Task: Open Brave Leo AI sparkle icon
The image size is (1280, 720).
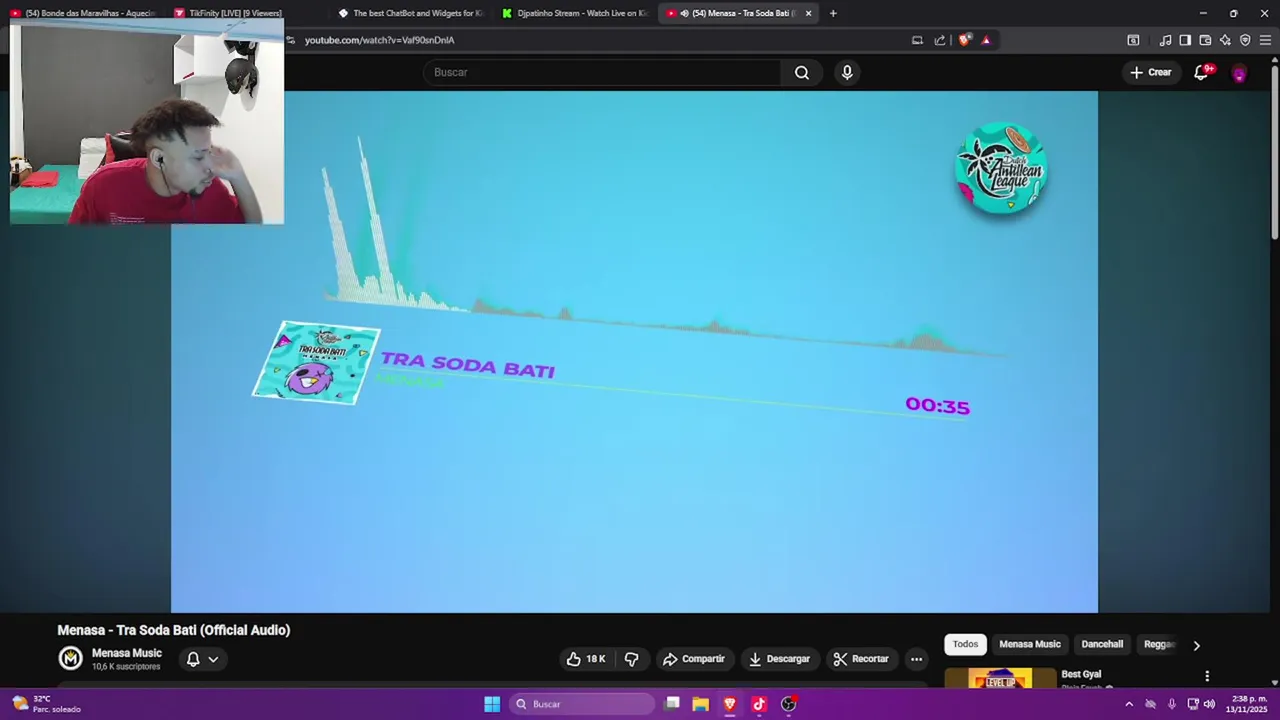Action: [1225, 40]
